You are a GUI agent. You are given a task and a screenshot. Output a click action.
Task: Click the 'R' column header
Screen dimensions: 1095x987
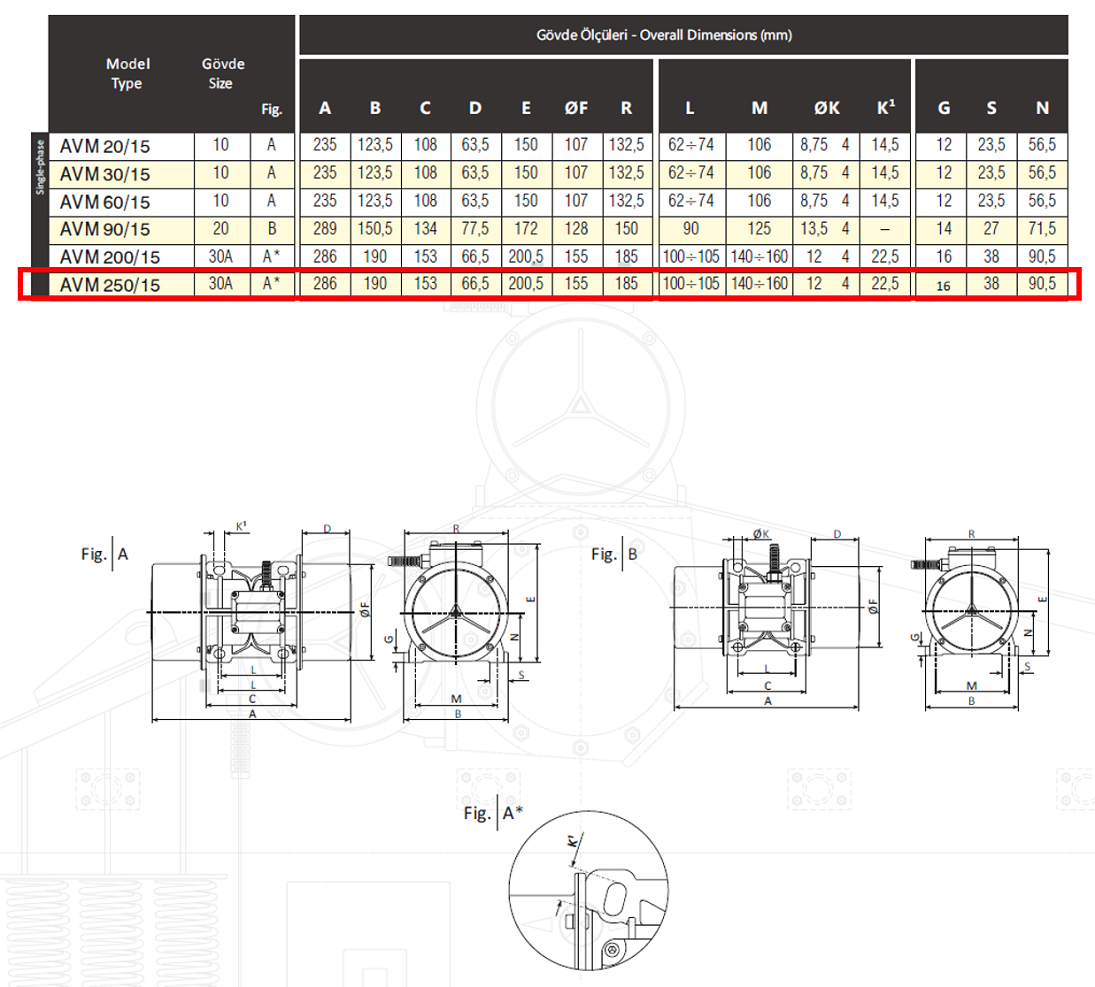click(x=626, y=108)
